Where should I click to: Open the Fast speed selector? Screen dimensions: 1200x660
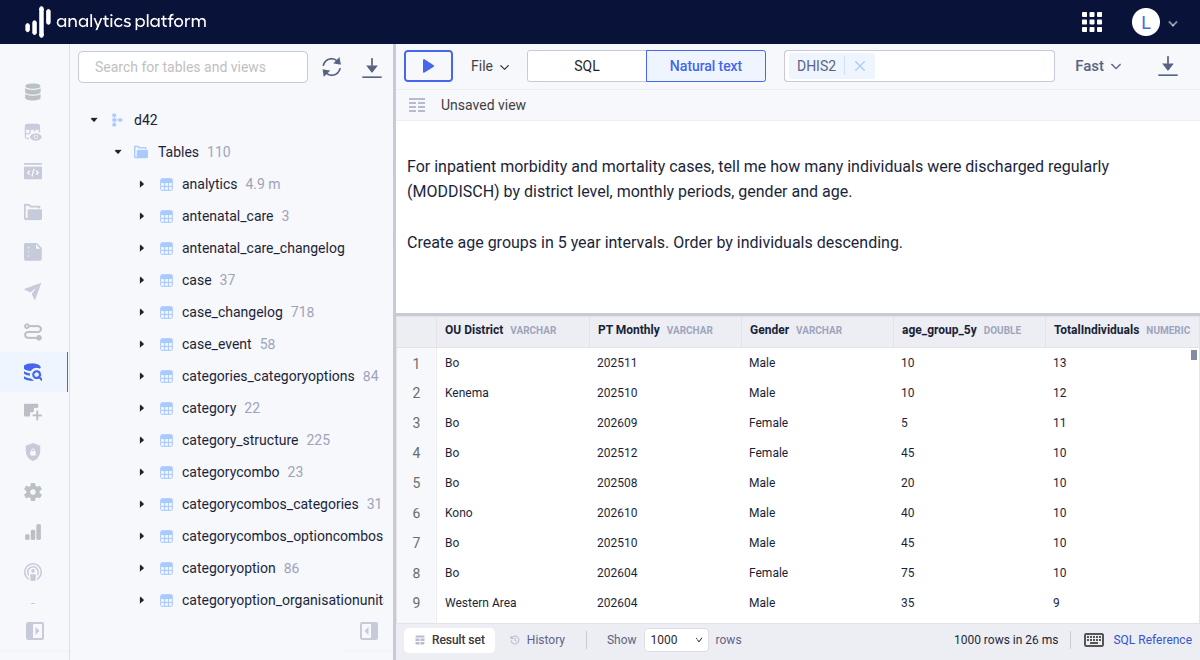(1098, 66)
